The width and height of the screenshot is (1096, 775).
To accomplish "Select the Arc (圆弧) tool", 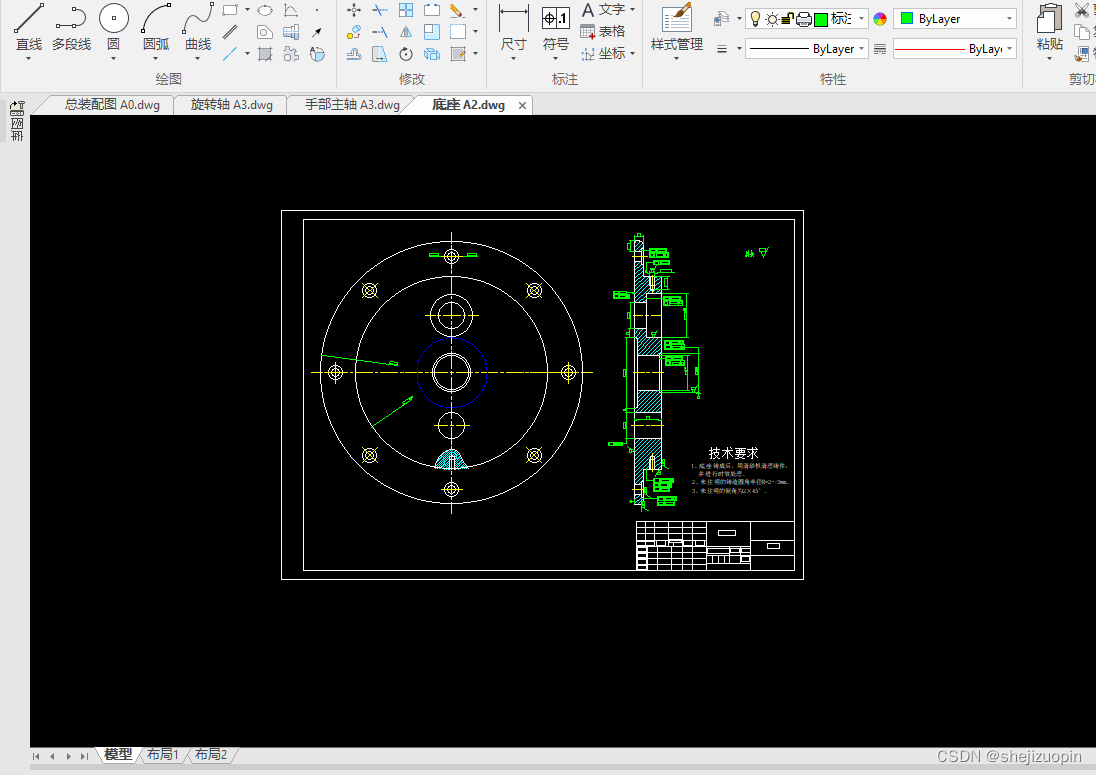I will pyautogui.click(x=156, y=27).
